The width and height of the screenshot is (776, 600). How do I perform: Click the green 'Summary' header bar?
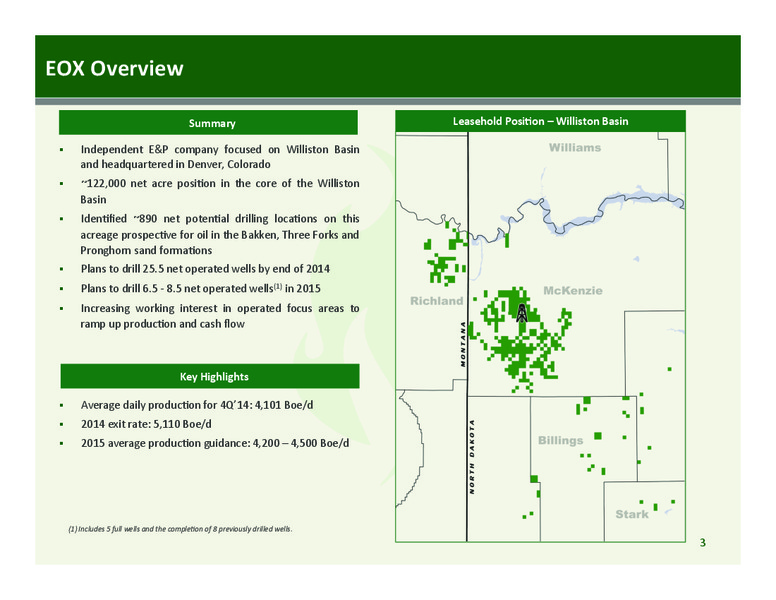[x=208, y=123]
